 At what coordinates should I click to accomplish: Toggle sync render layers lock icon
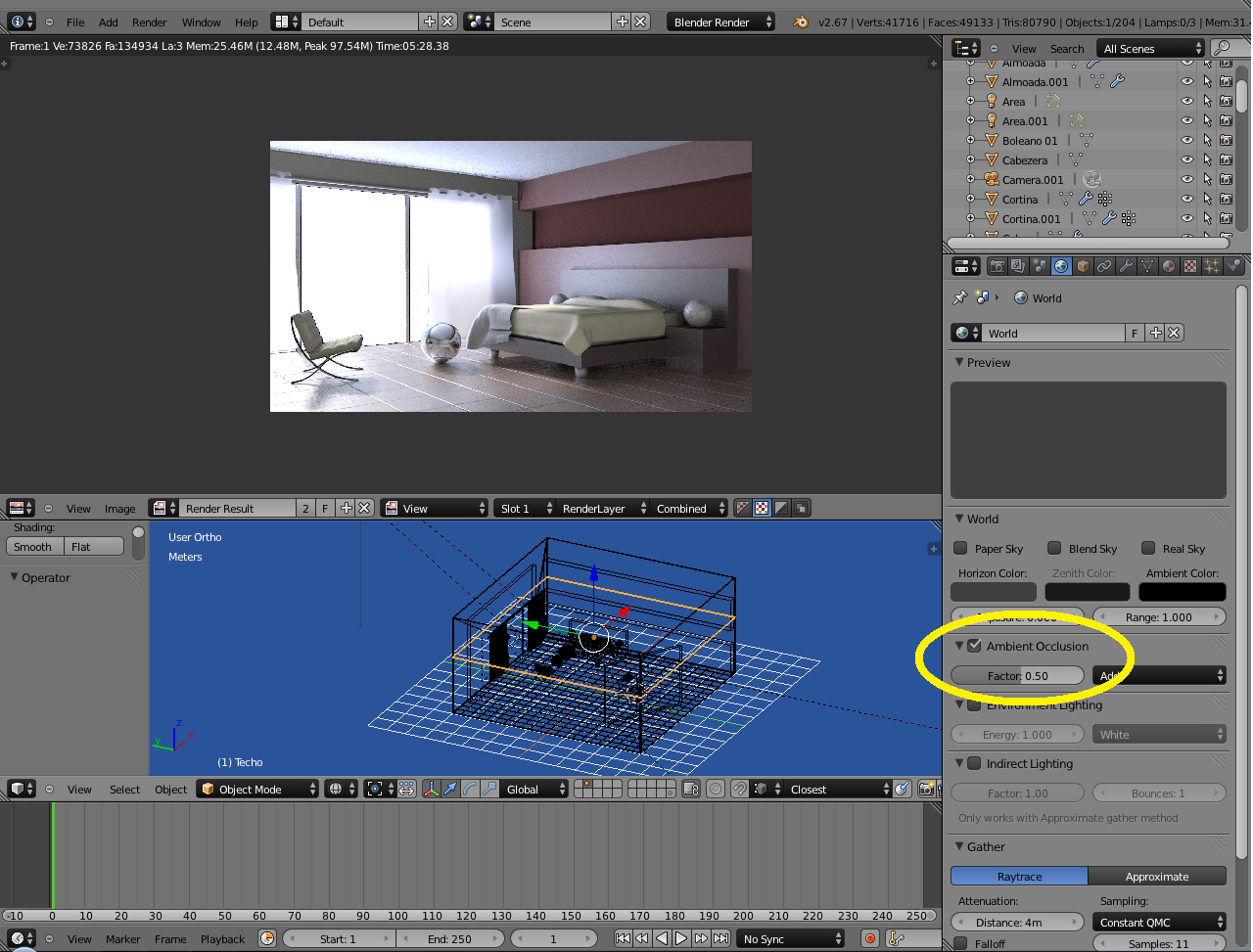pyautogui.click(x=691, y=789)
